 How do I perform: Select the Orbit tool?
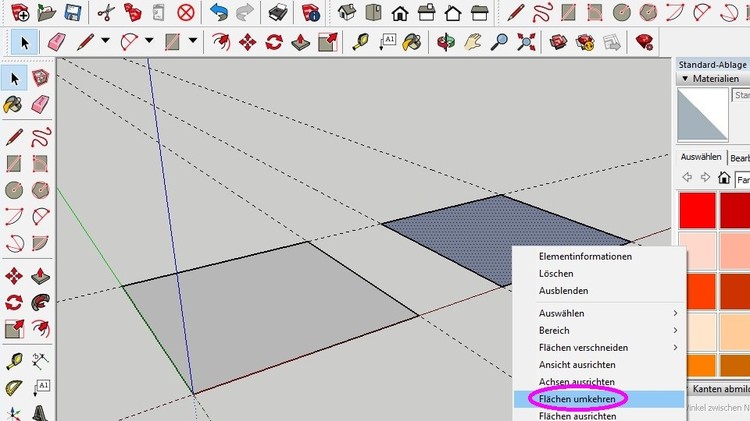446,42
